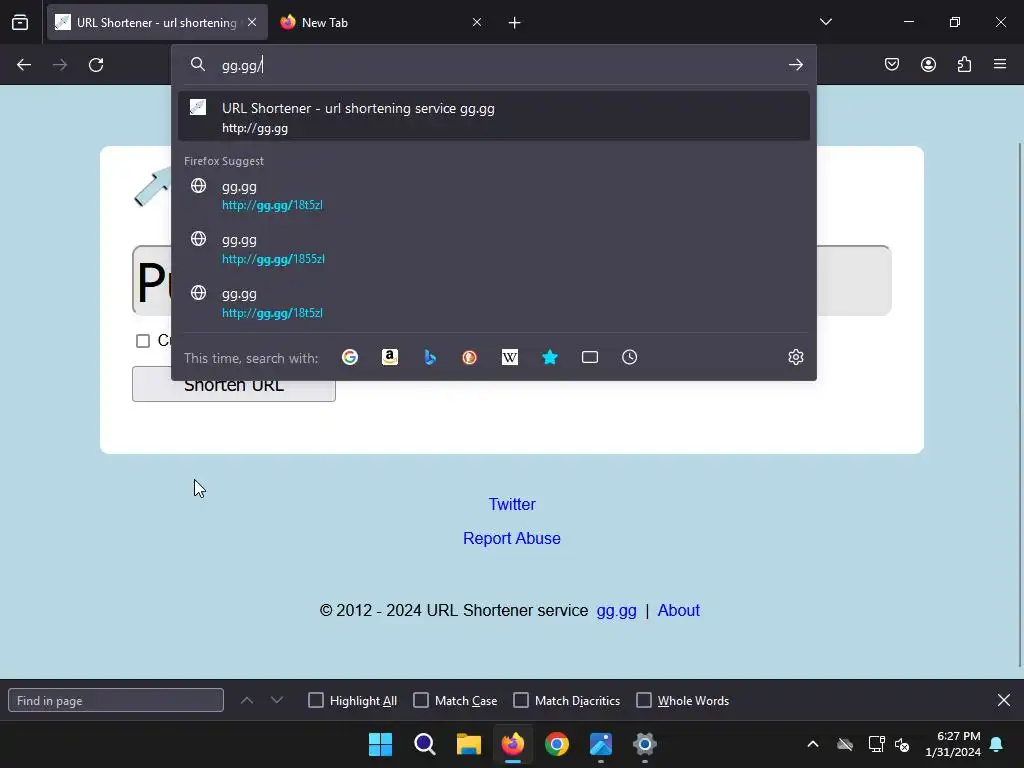This screenshot has width=1024, height=768.
Task: Search this time with Amazon
Action: (x=390, y=357)
